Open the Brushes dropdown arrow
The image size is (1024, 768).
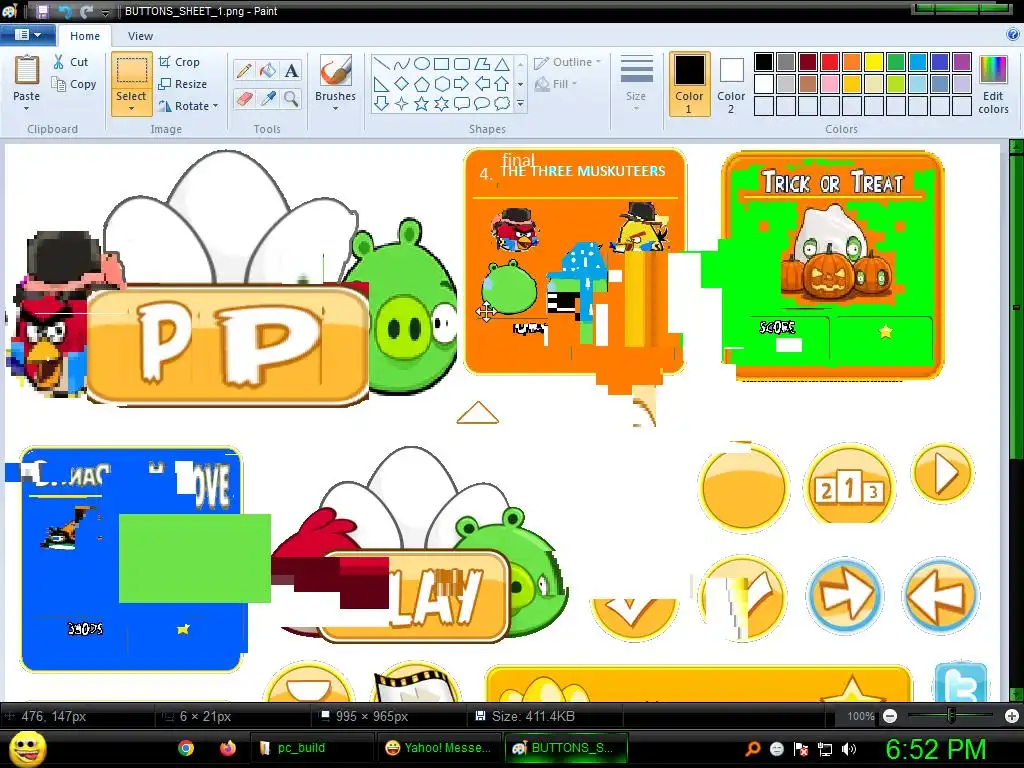click(335, 109)
